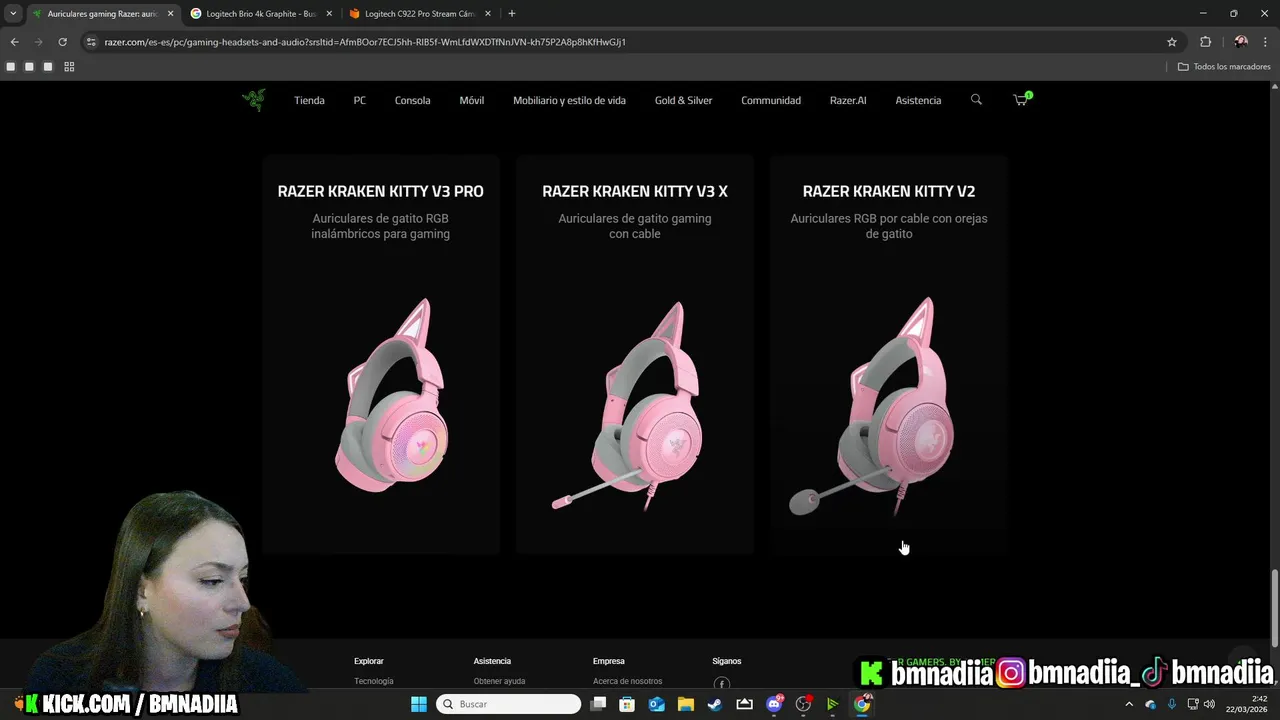Open the volume icon in system tray
This screenshot has height=720, width=1280.
tap(1209, 704)
